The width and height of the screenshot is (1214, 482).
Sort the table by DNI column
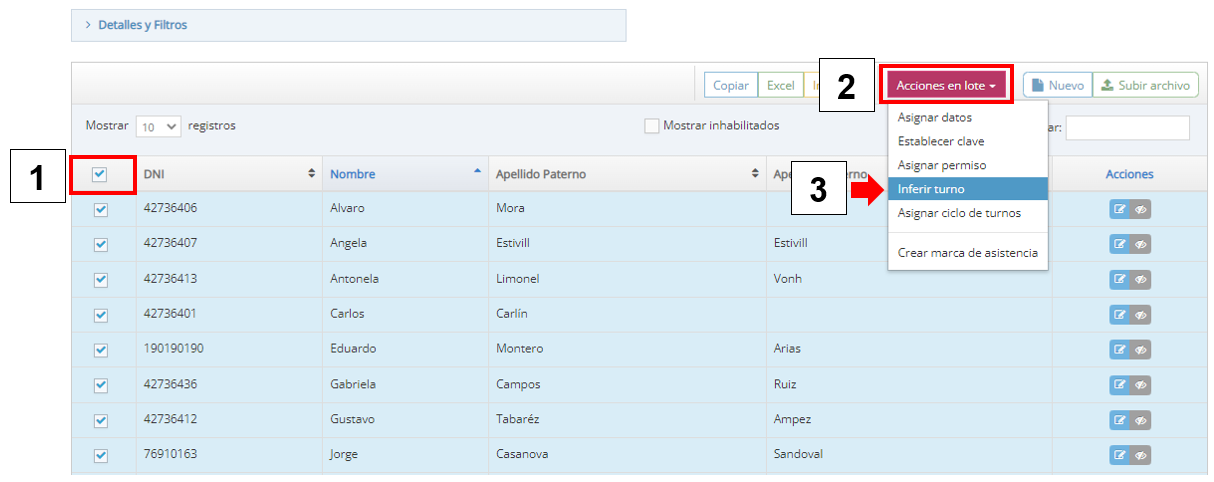click(229, 174)
